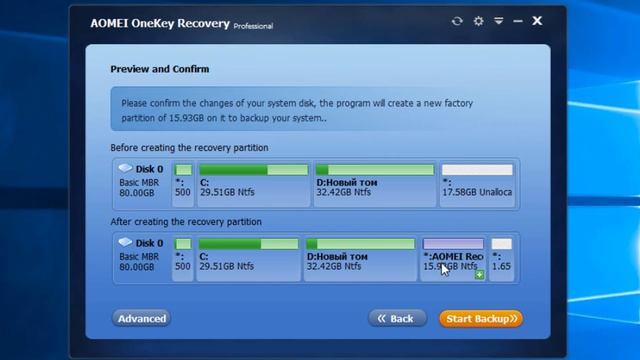Click the Disk 0 icon in After row
The height and width of the screenshot is (360, 640).
coord(125,242)
